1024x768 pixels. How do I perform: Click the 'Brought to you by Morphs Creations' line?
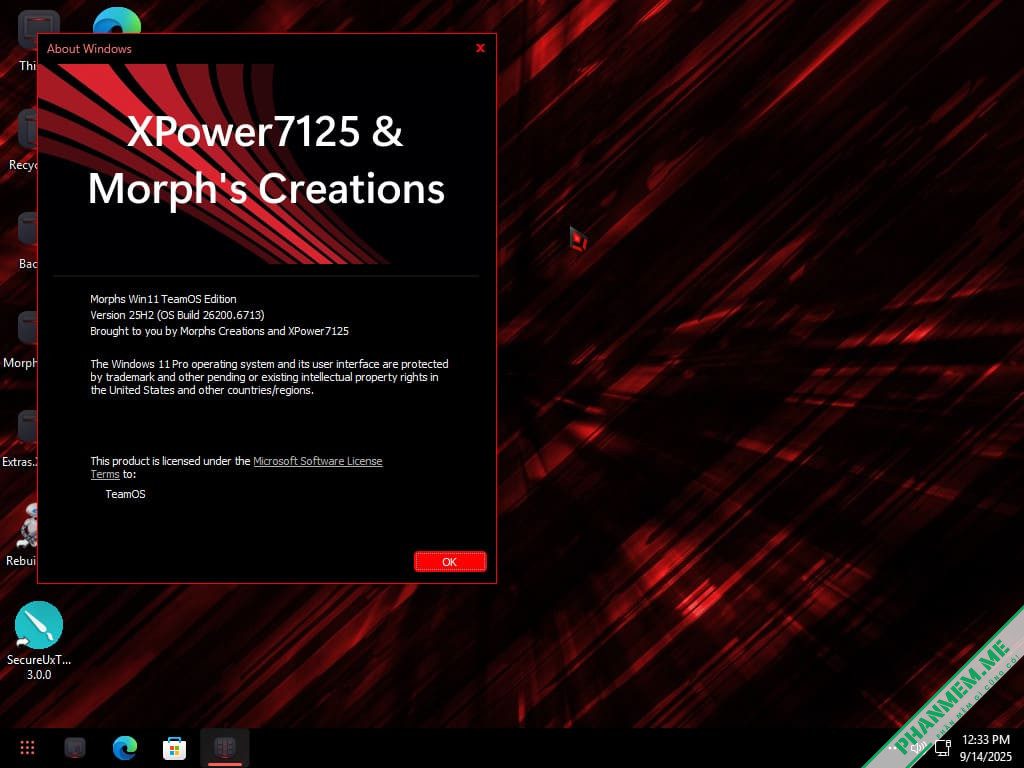point(219,331)
